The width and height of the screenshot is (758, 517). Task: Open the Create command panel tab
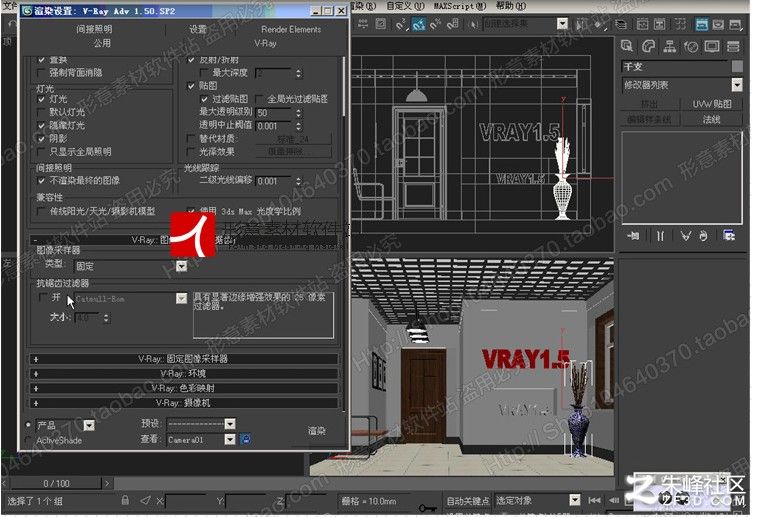pyautogui.click(x=627, y=46)
